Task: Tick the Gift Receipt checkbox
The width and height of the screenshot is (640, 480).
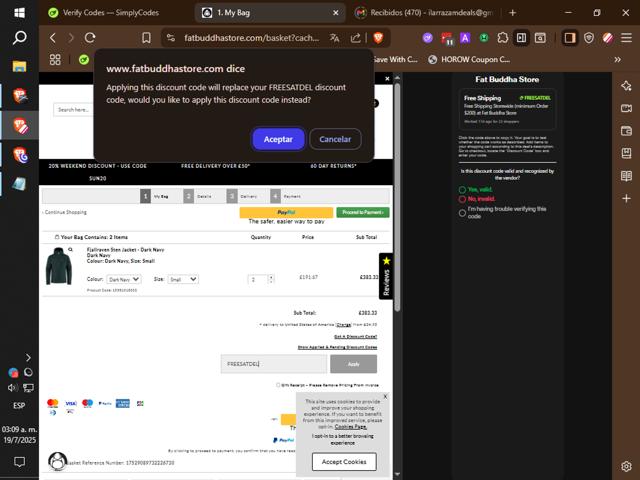Action: [278, 385]
